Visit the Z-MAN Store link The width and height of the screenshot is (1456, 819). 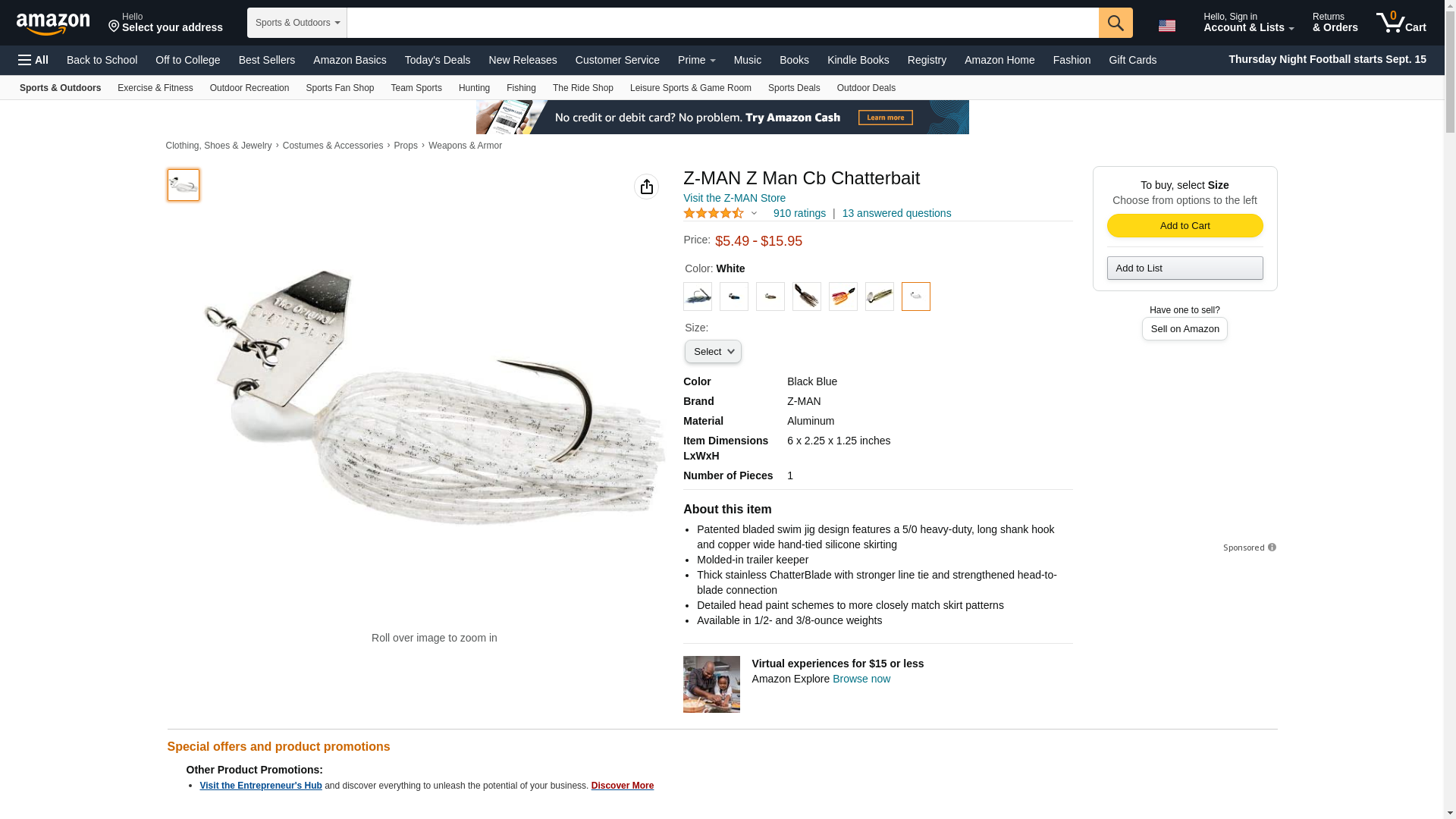coord(734,198)
